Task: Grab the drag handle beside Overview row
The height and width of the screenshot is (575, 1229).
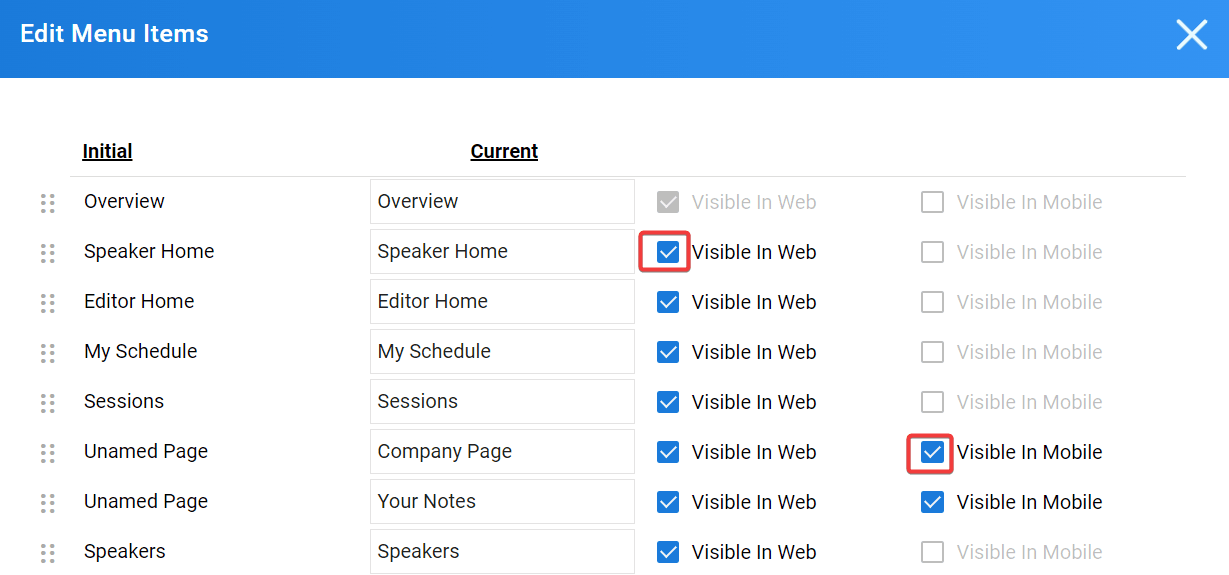Action: tap(47, 203)
